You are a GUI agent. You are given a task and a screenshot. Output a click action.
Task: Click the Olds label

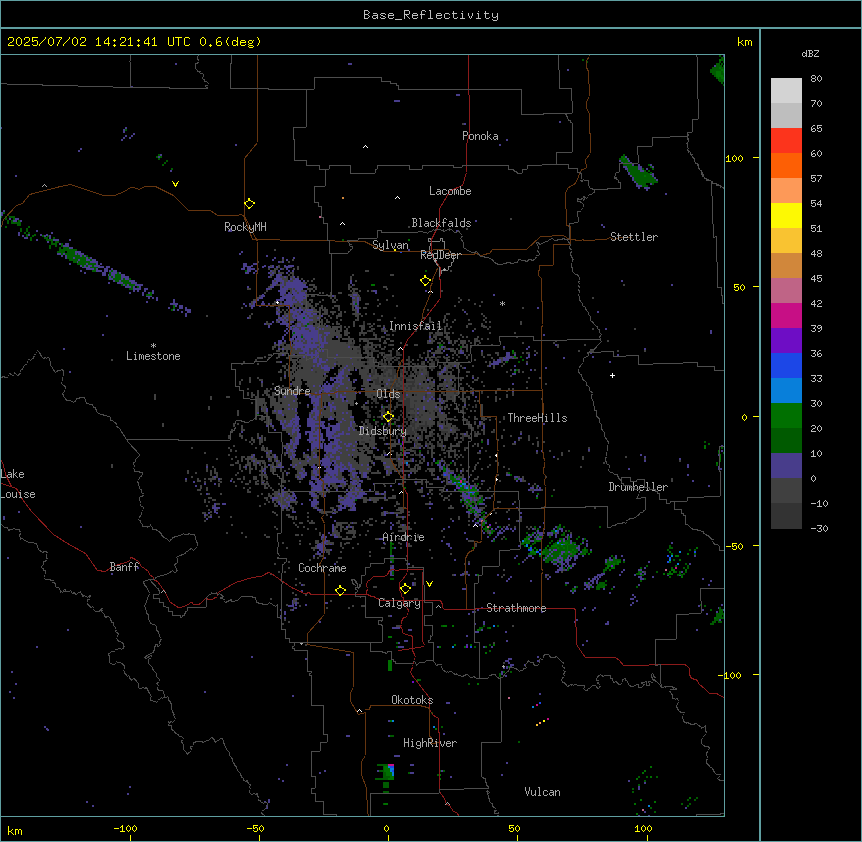pos(388,394)
